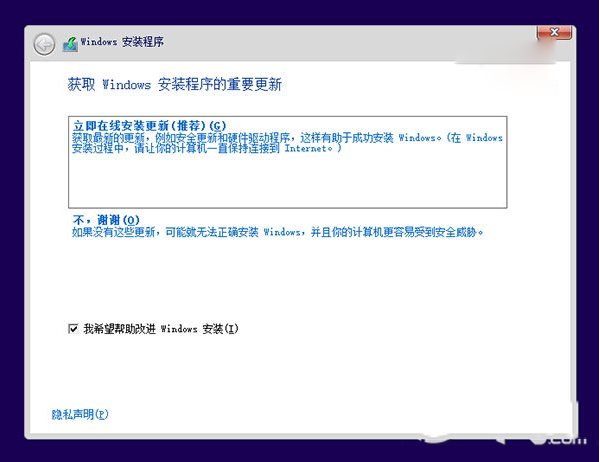Select 立即在线安装更新(推荐) option
Image resolution: width=600 pixels, height=462 pixels.
pyautogui.click(x=149, y=125)
